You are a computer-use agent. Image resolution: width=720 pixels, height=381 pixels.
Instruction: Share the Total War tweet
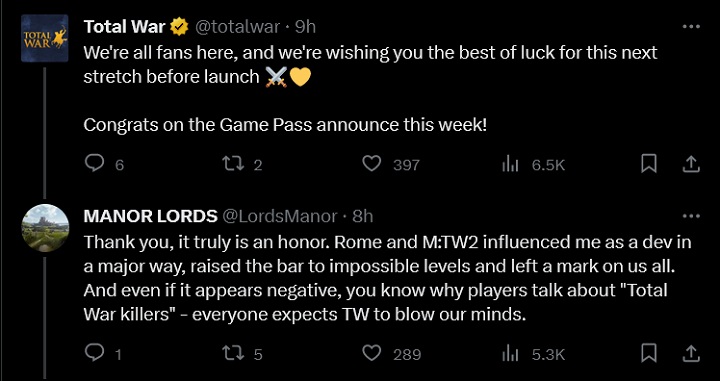[691, 164]
